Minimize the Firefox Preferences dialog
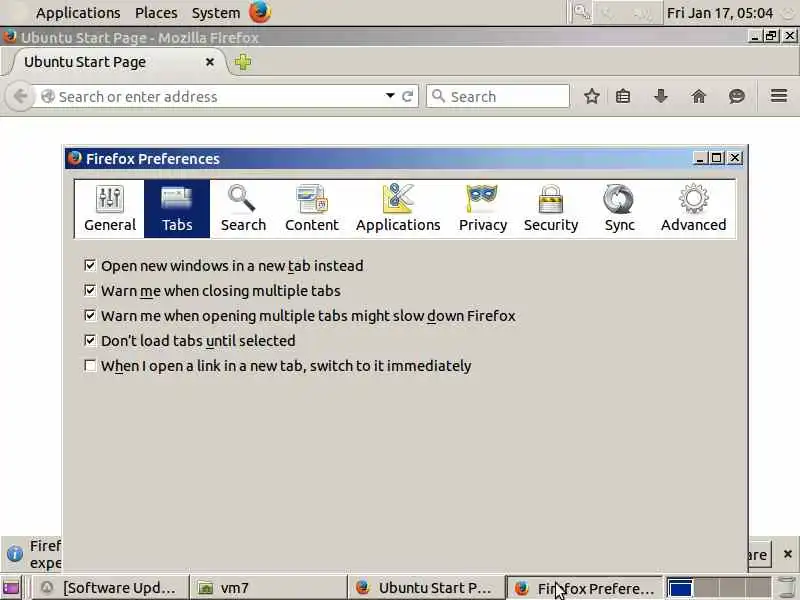This screenshot has height=600, width=800. coord(699,158)
